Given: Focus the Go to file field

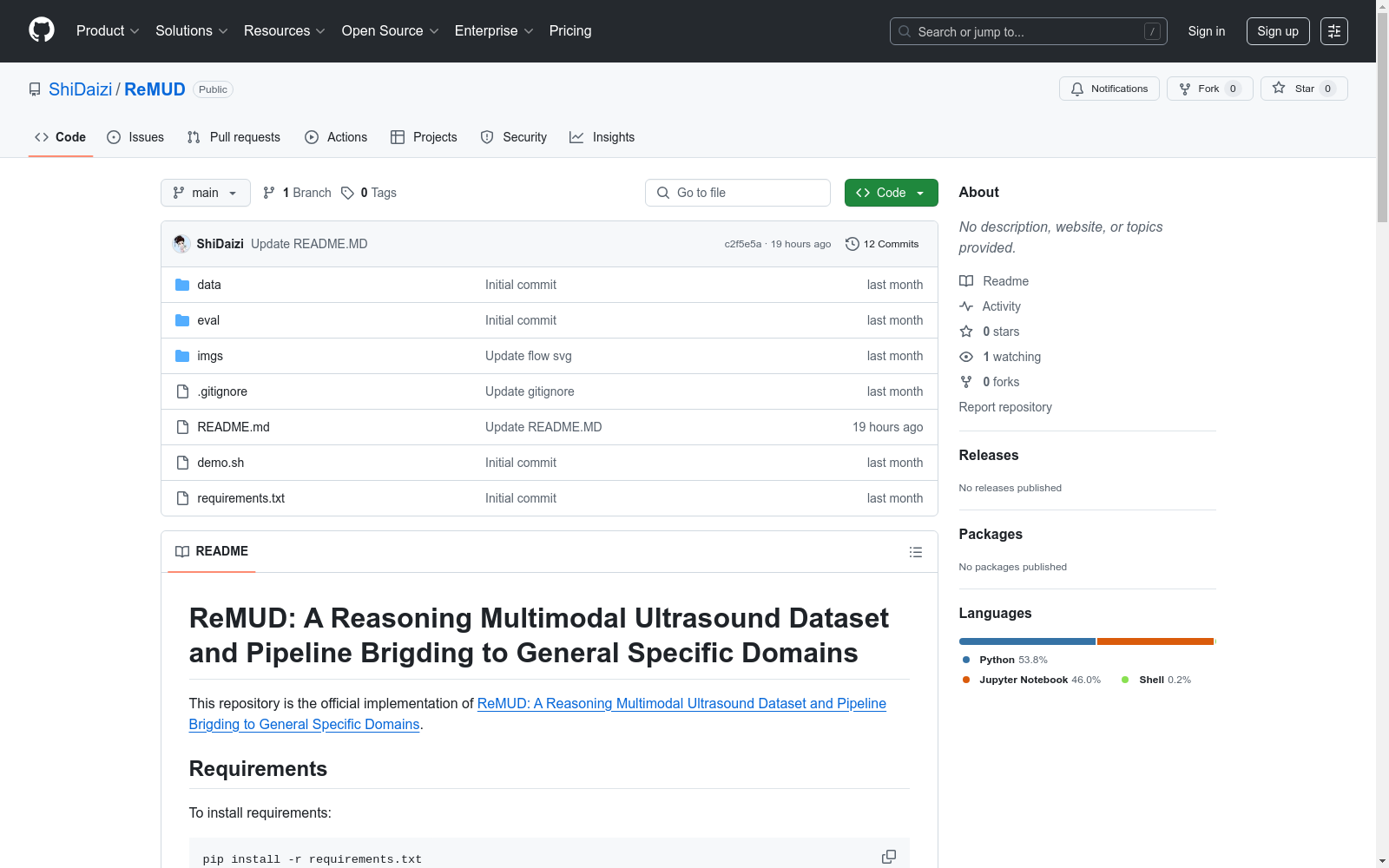Looking at the screenshot, I should (x=738, y=193).
